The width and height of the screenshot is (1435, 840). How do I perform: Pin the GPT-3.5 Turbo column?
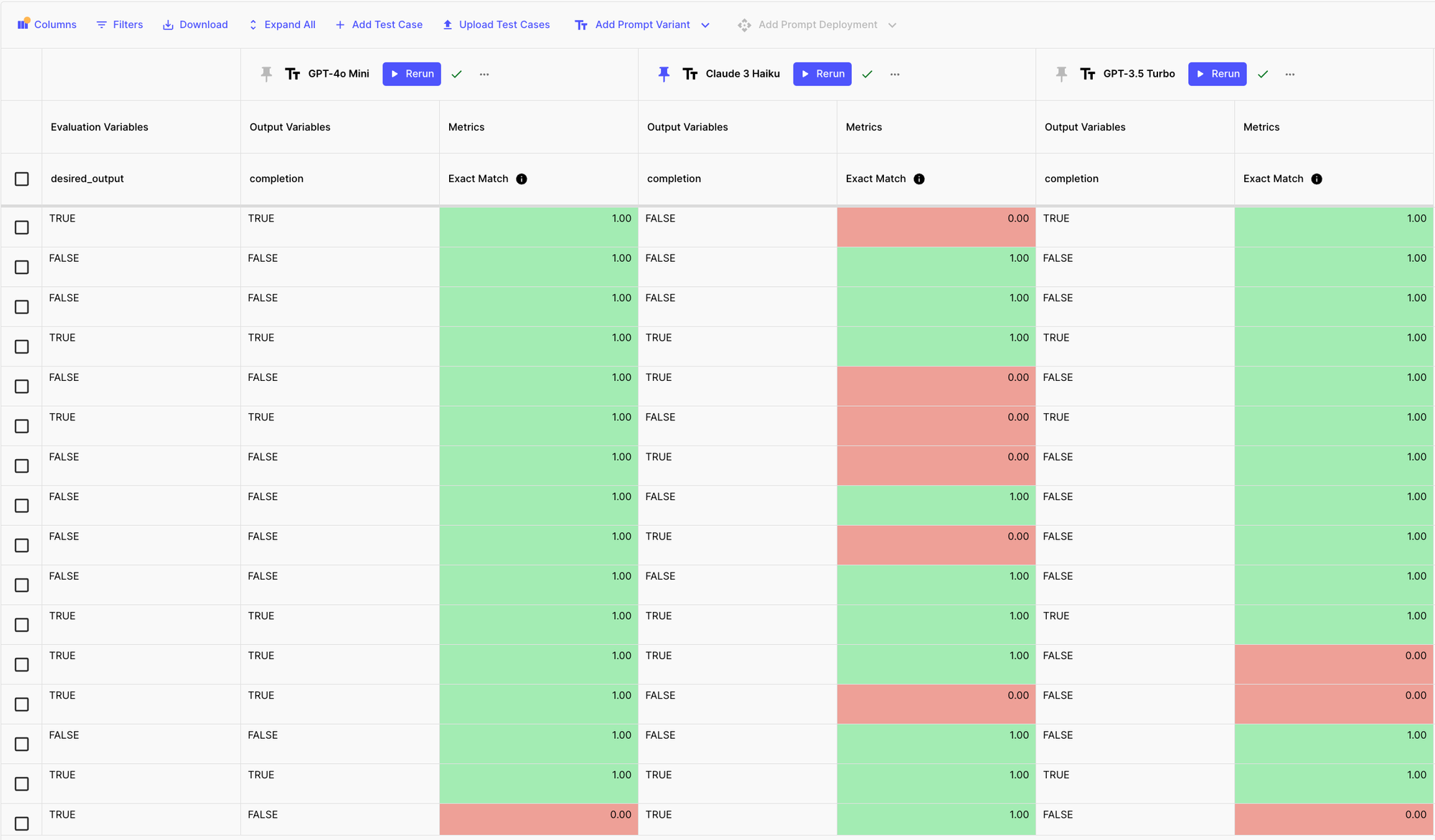1061,74
